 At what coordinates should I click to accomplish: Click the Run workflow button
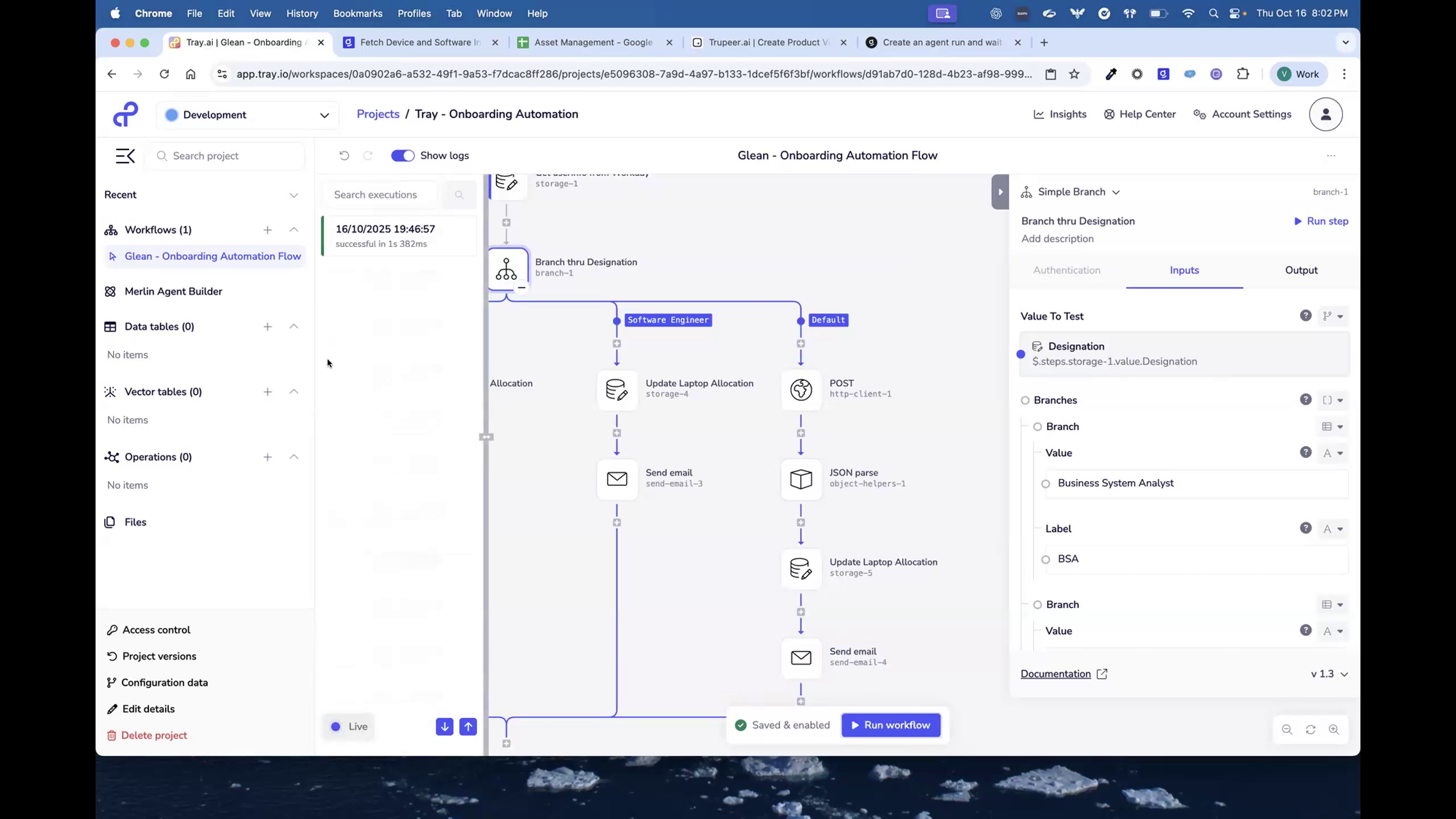coord(890,725)
